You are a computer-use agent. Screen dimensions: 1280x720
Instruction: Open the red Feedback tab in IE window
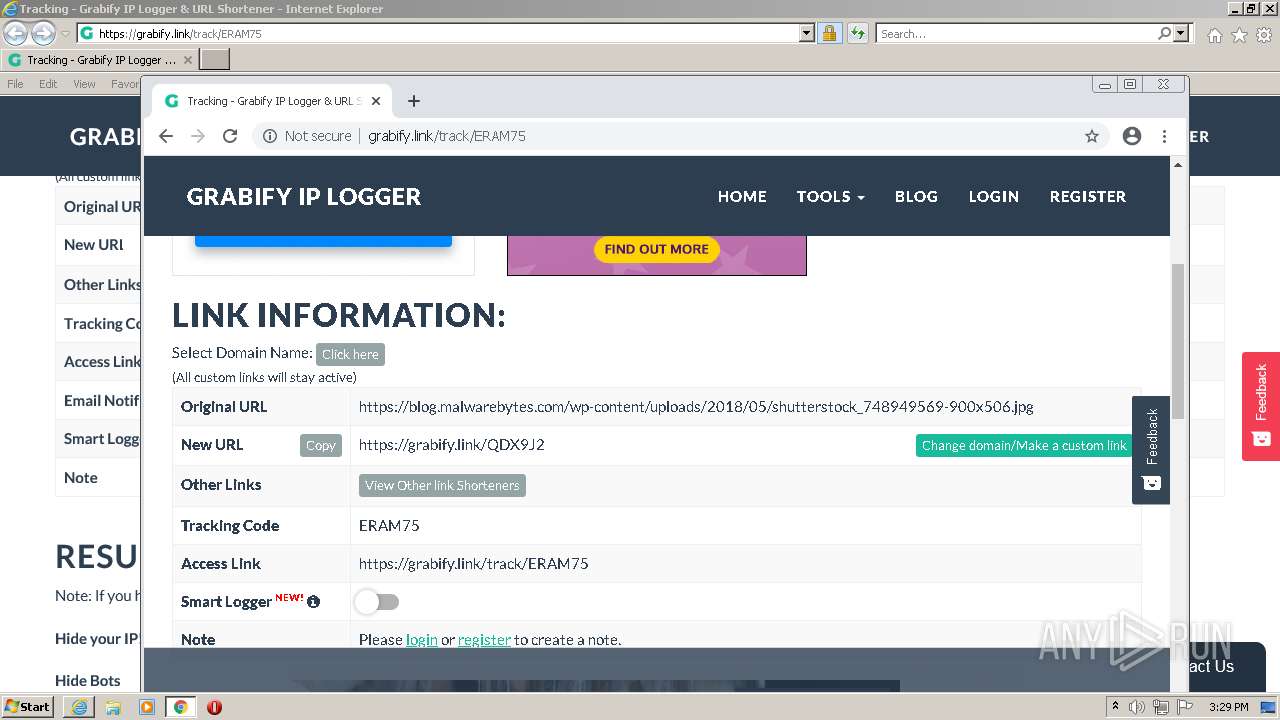1261,406
